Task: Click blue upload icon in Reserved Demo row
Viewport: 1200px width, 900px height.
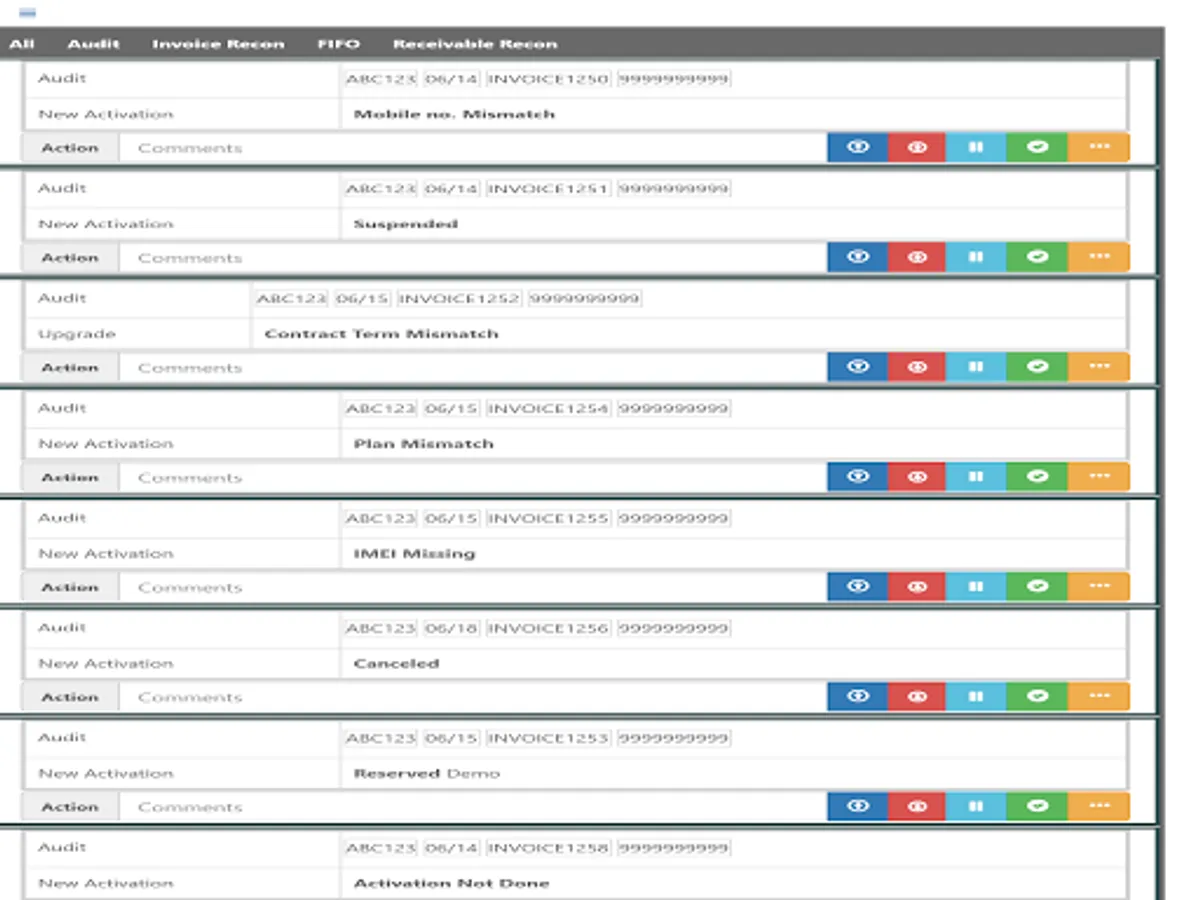Action: click(x=857, y=807)
